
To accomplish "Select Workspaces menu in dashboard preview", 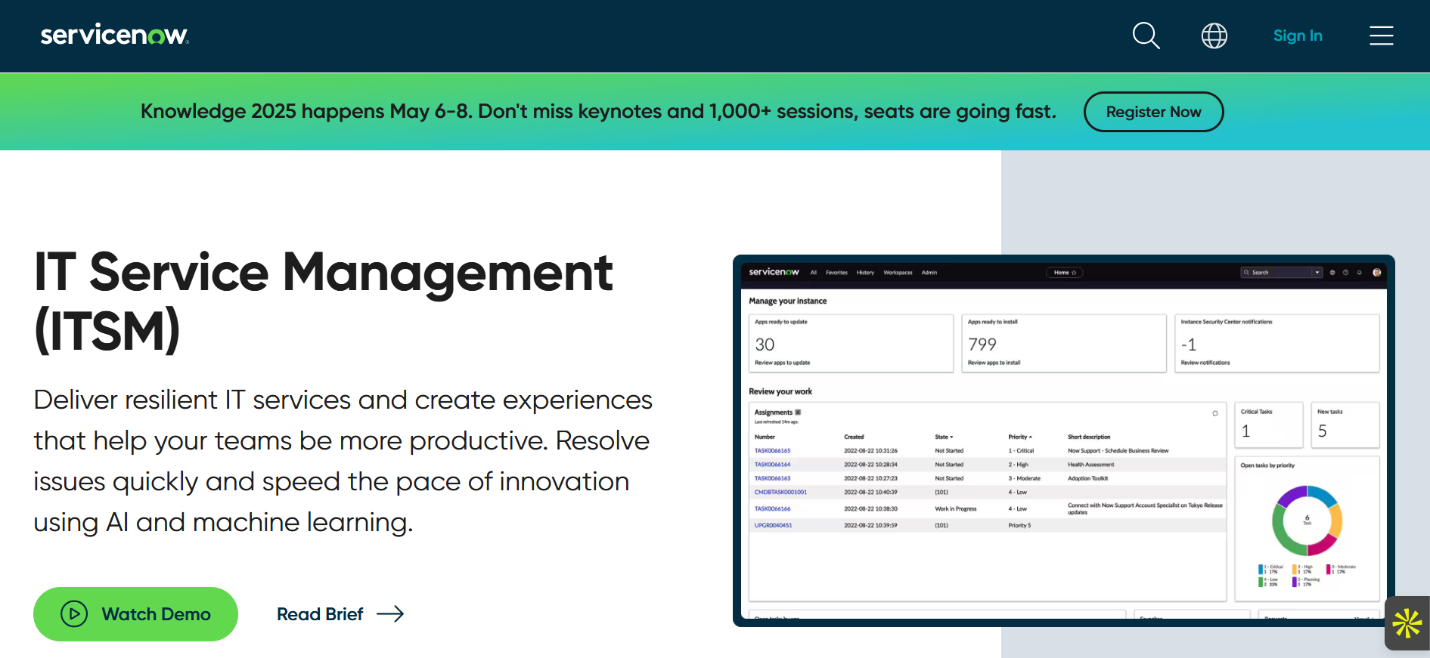I will pos(898,272).
